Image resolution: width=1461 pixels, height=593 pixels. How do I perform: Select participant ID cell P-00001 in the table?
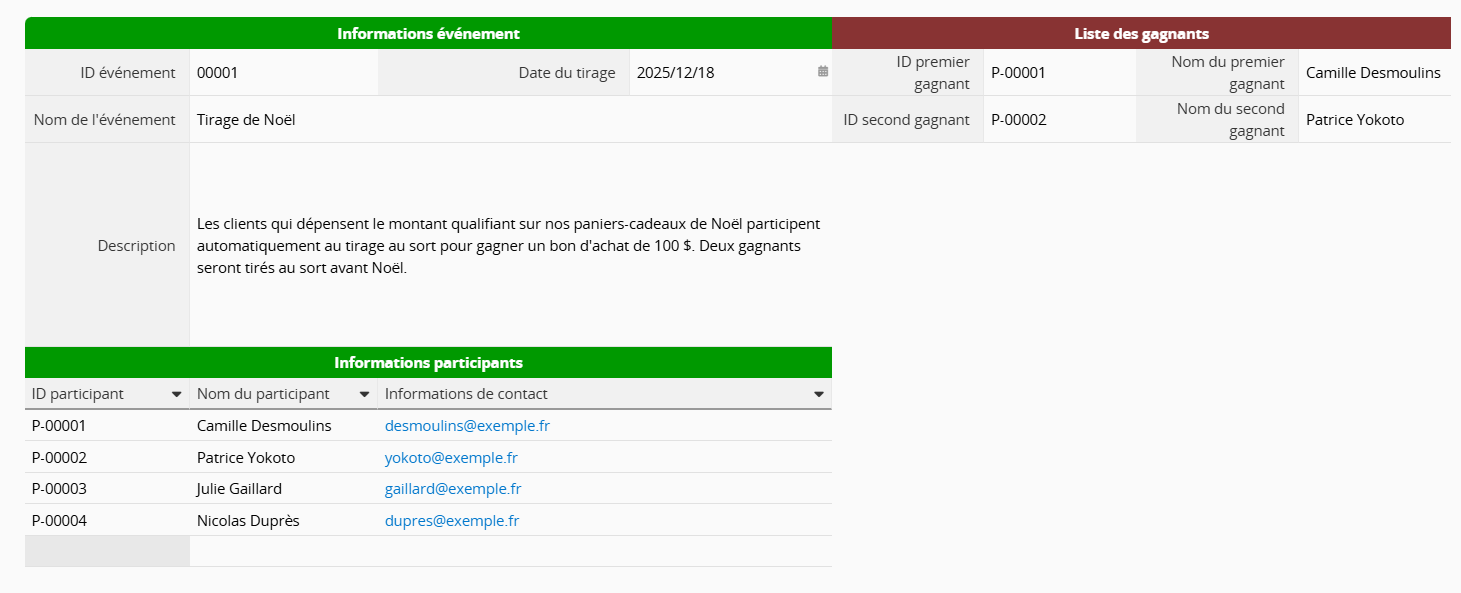pos(107,425)
